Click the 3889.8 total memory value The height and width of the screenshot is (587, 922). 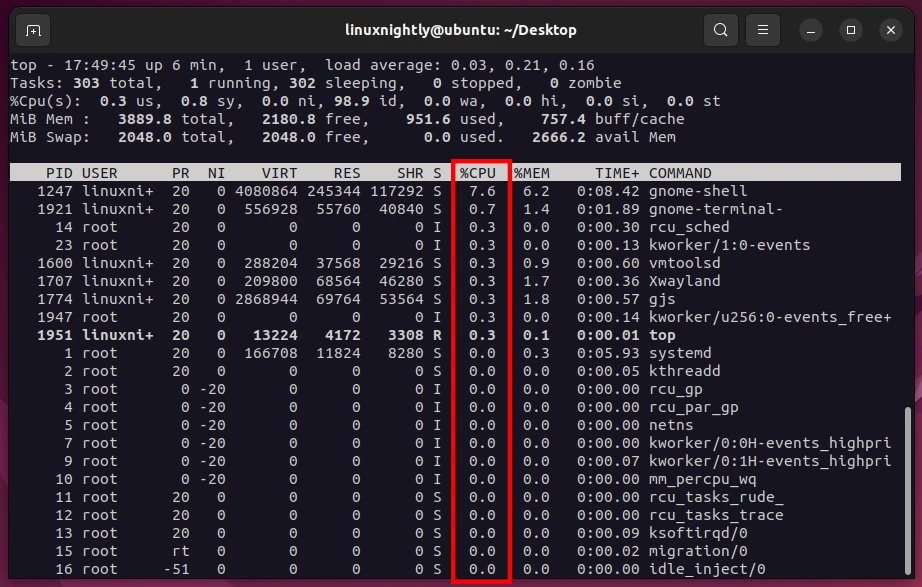point(145,119)
